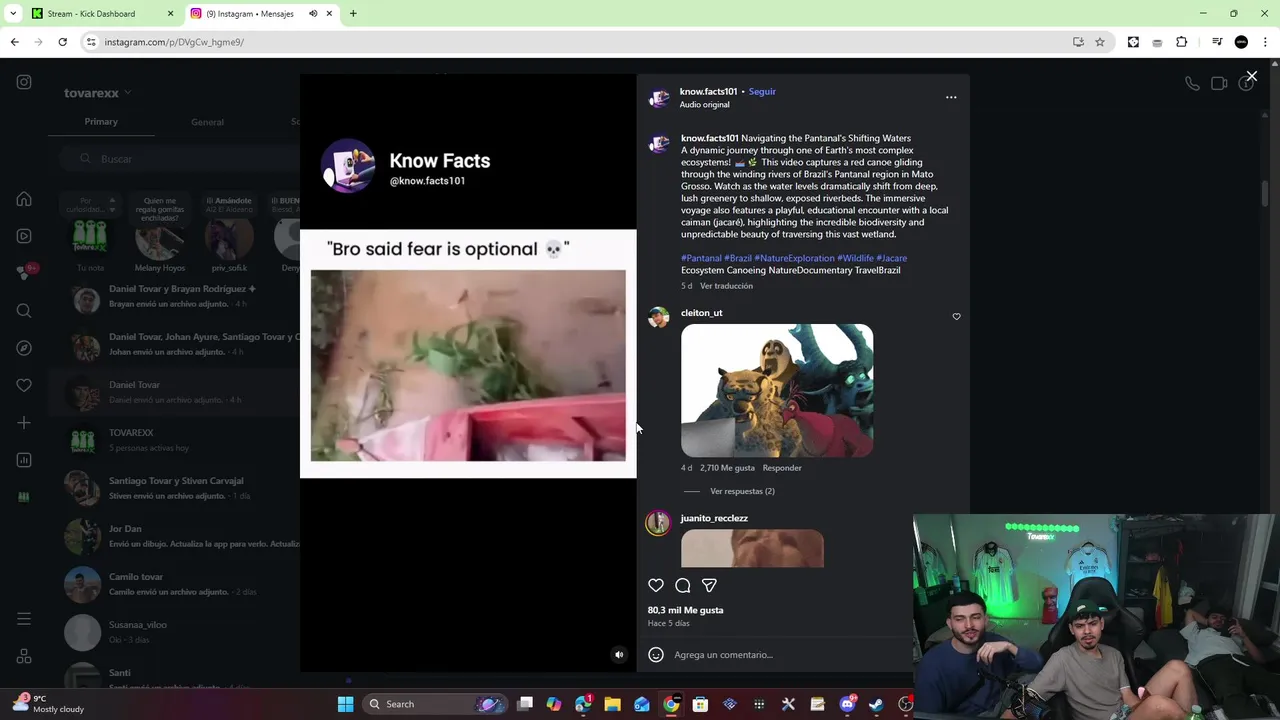
Task: Open the Chrome extensions puzzle menu
Action: [x=1182, y=42]
